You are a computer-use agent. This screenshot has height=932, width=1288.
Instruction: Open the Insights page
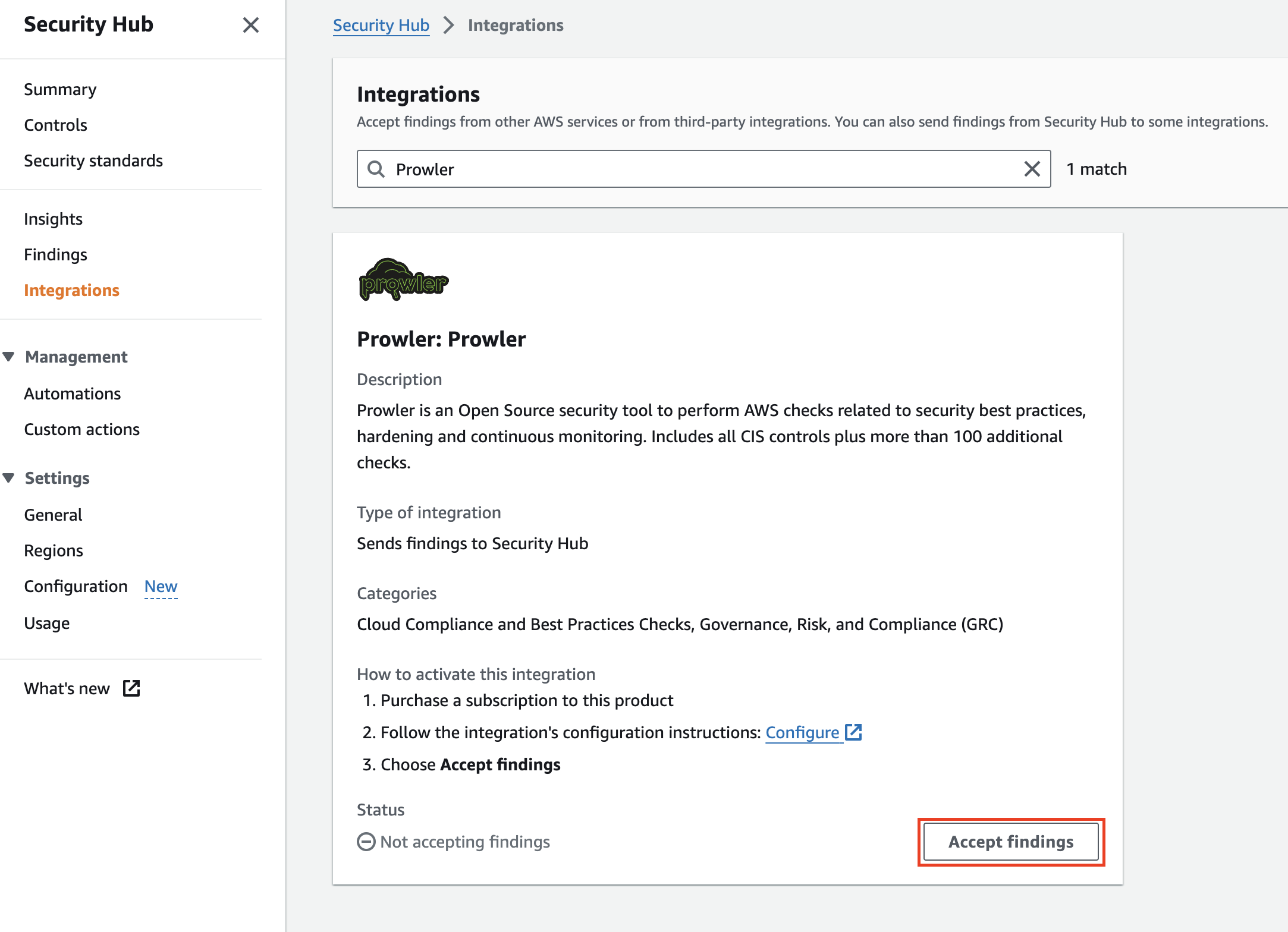coord(53,219)
